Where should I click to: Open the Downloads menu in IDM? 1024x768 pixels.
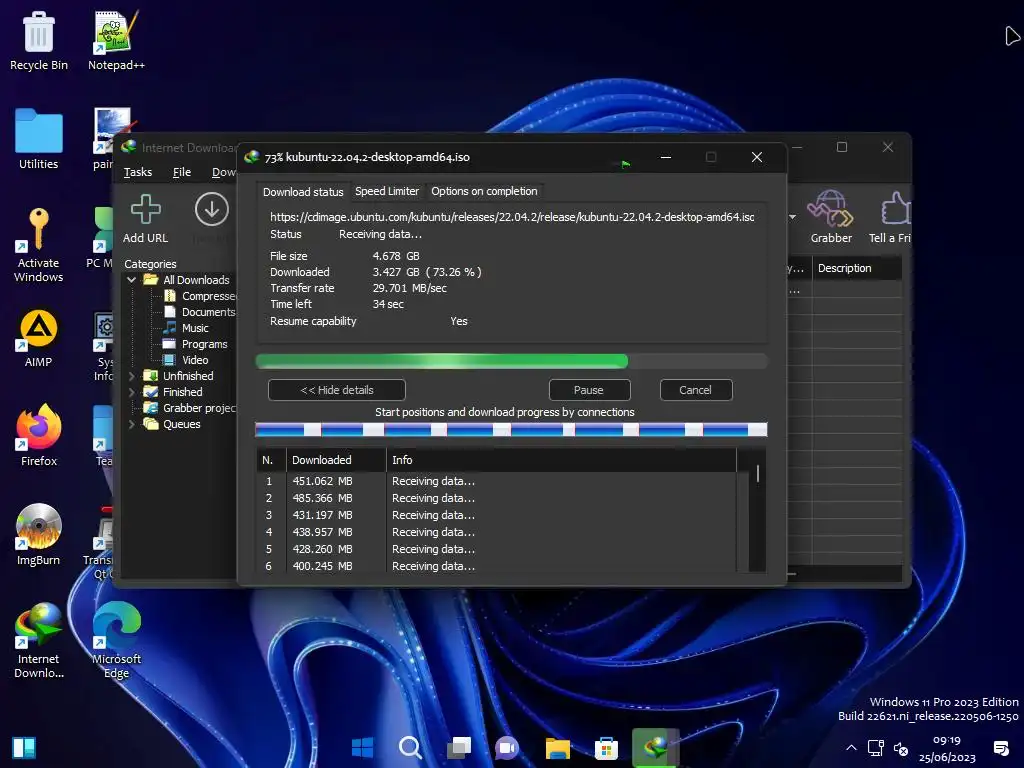click(224, 172)
